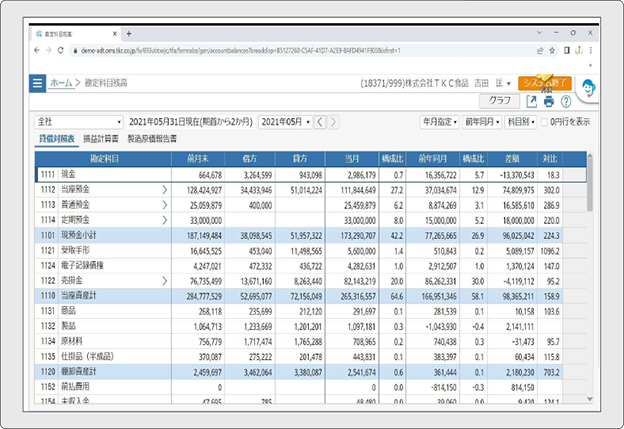Click value 111,844,649 in 当座預金 row
Viewport: 624px width, 429px height.
tap(358, 190)
